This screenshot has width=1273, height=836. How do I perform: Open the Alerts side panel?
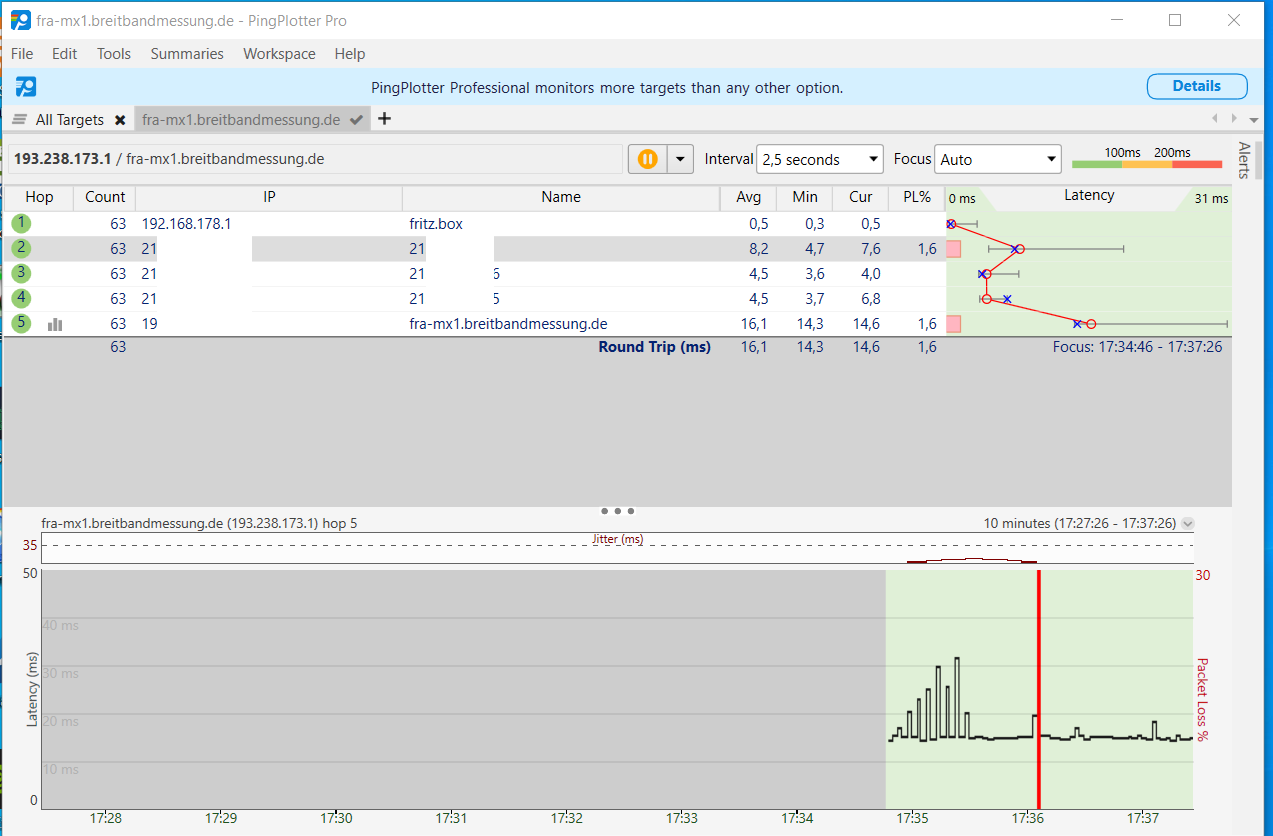coord(1243,160)
